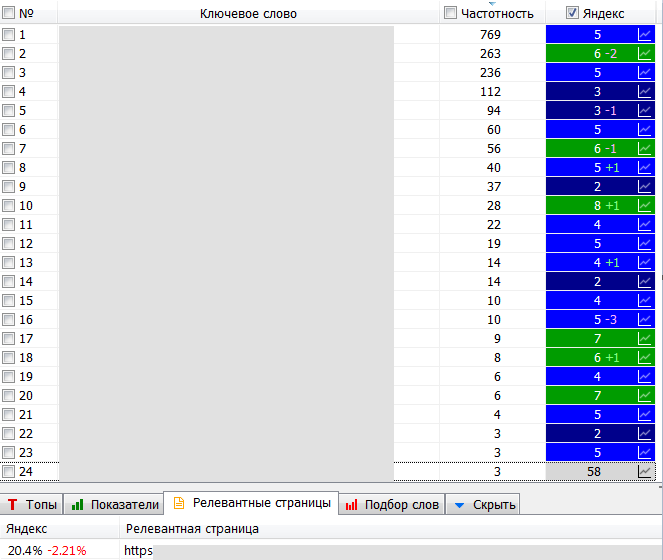Tick the checkbox for row 24
Screen dimensions: 663x560
tap(8, 472)
